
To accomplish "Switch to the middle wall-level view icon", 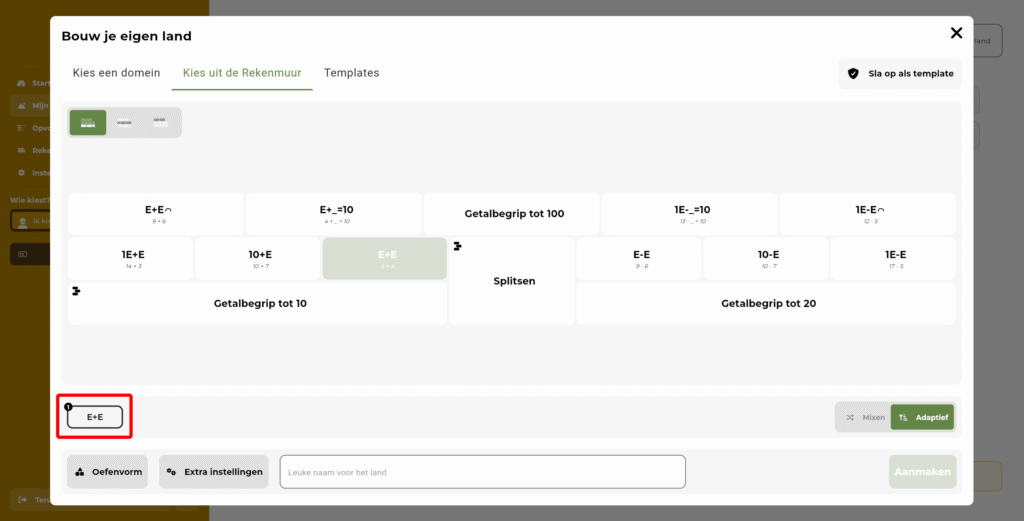I will tap(124, 122).
